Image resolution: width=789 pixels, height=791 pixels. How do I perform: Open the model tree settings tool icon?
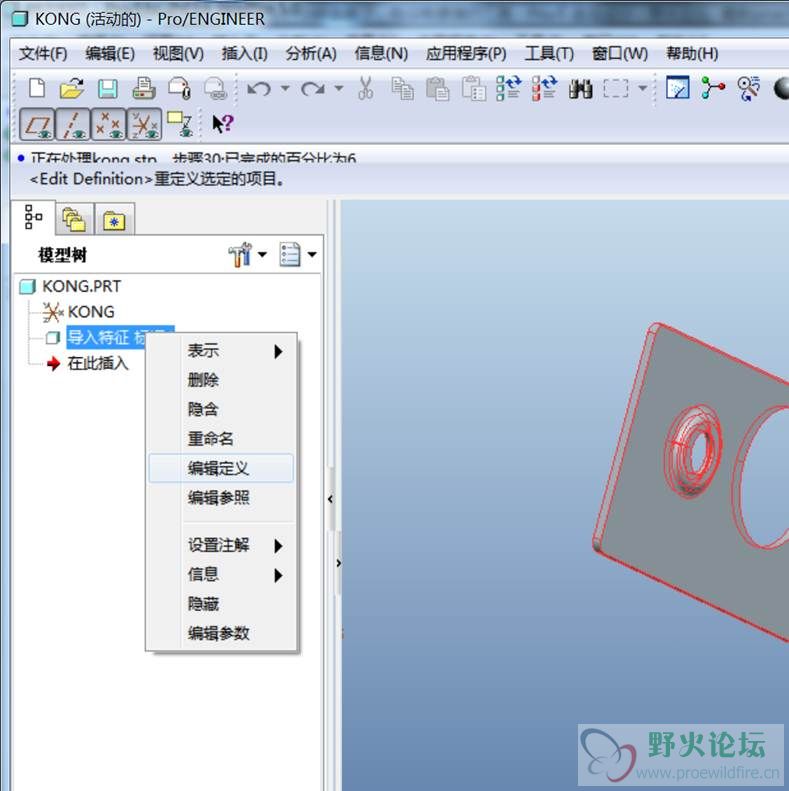click(241, 254)
